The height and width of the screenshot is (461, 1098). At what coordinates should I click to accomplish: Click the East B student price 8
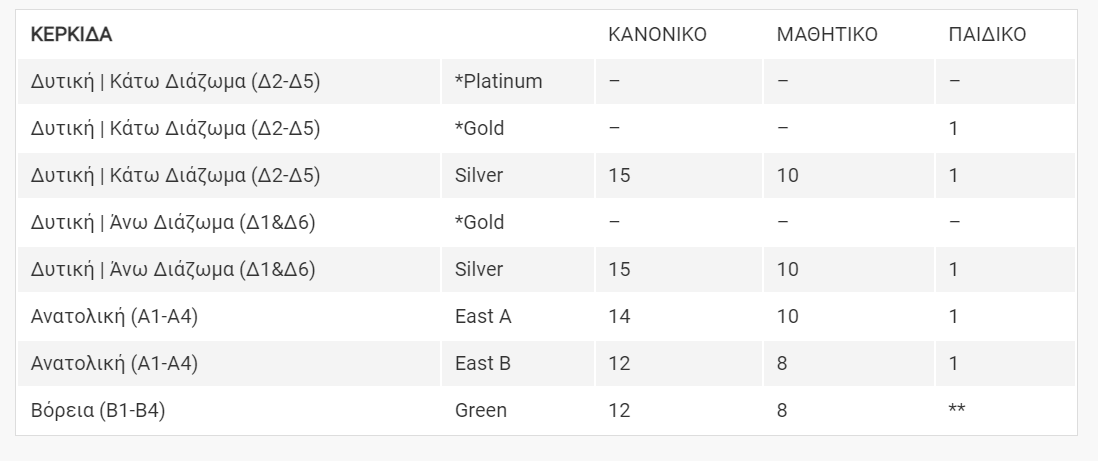[x=782, y=364]
